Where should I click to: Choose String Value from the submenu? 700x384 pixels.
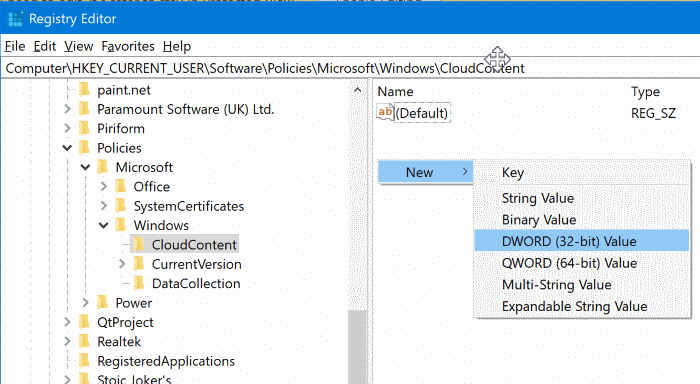point(582,198)
